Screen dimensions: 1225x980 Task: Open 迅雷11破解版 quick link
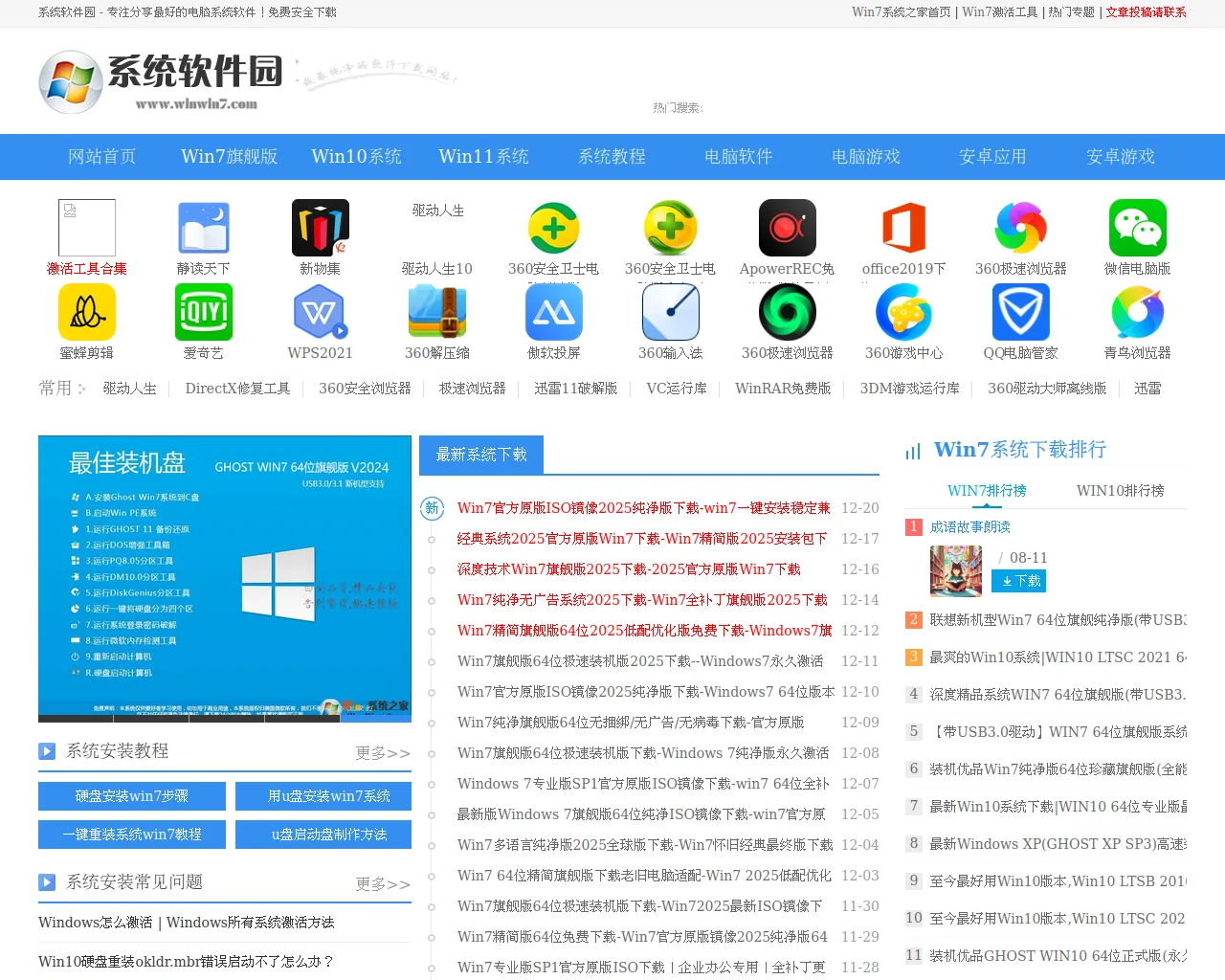(x=576, y=389)
